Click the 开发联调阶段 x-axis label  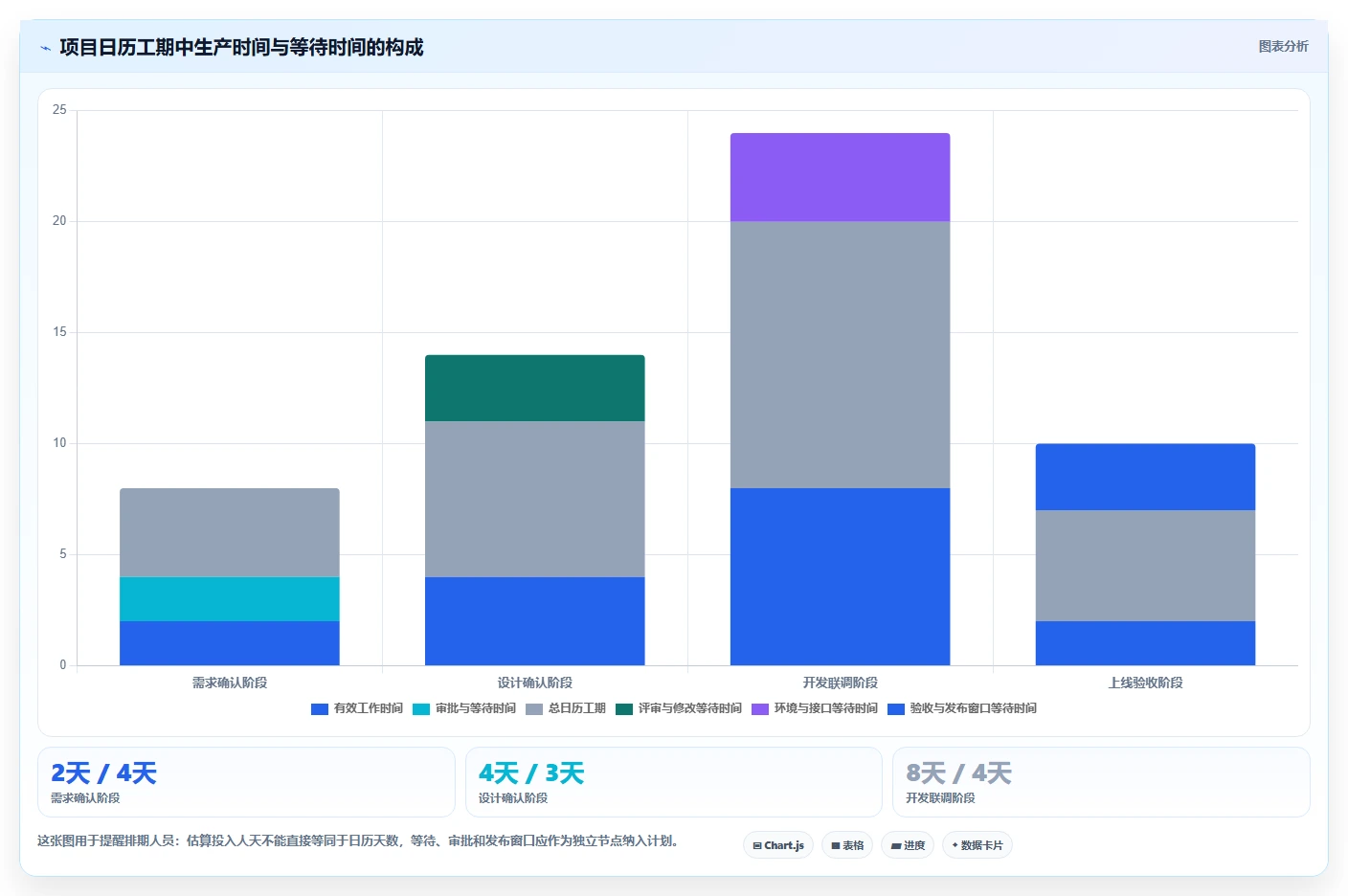[841, 683]
